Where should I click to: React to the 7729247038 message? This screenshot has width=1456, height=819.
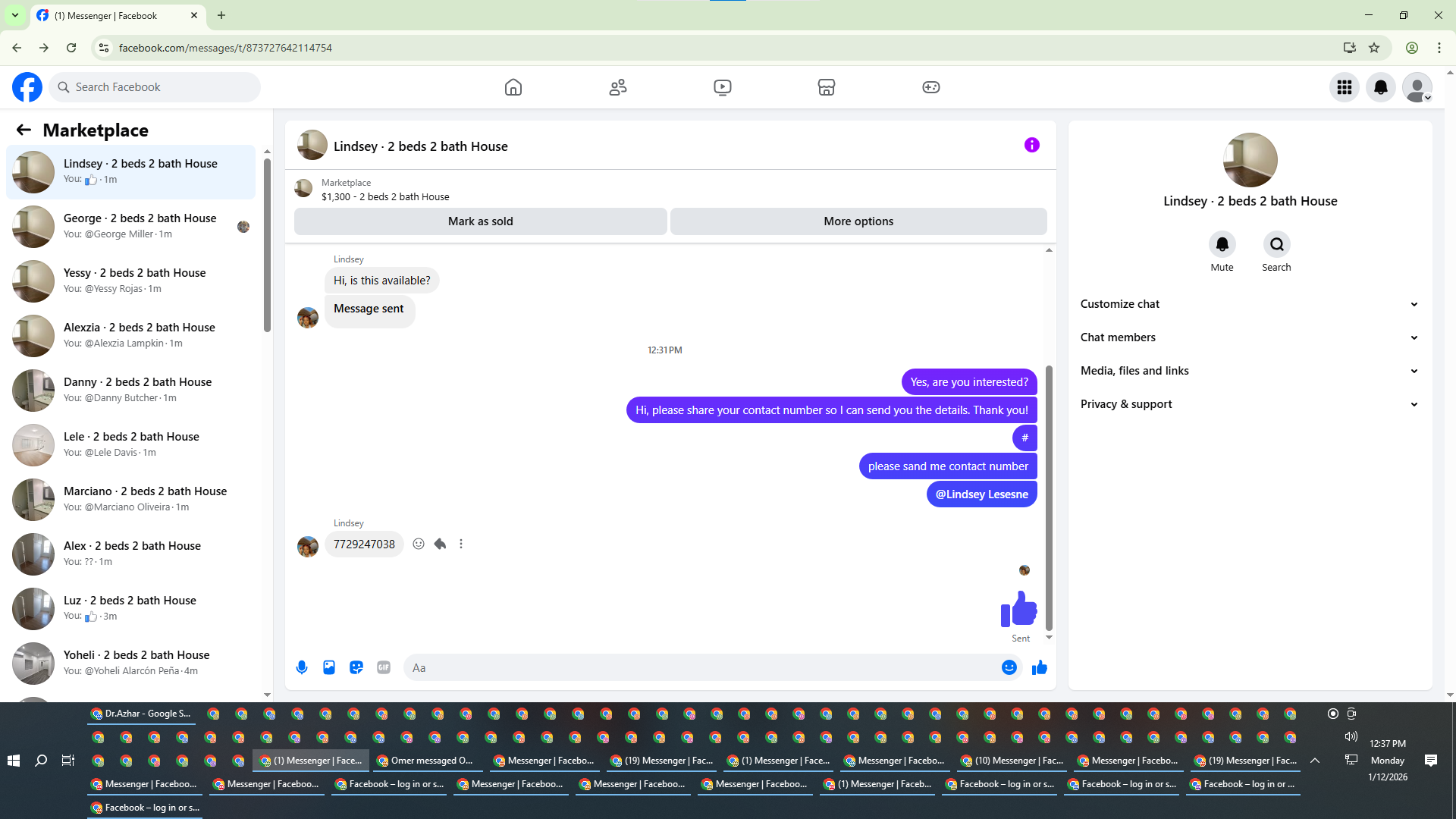(419, 544)
